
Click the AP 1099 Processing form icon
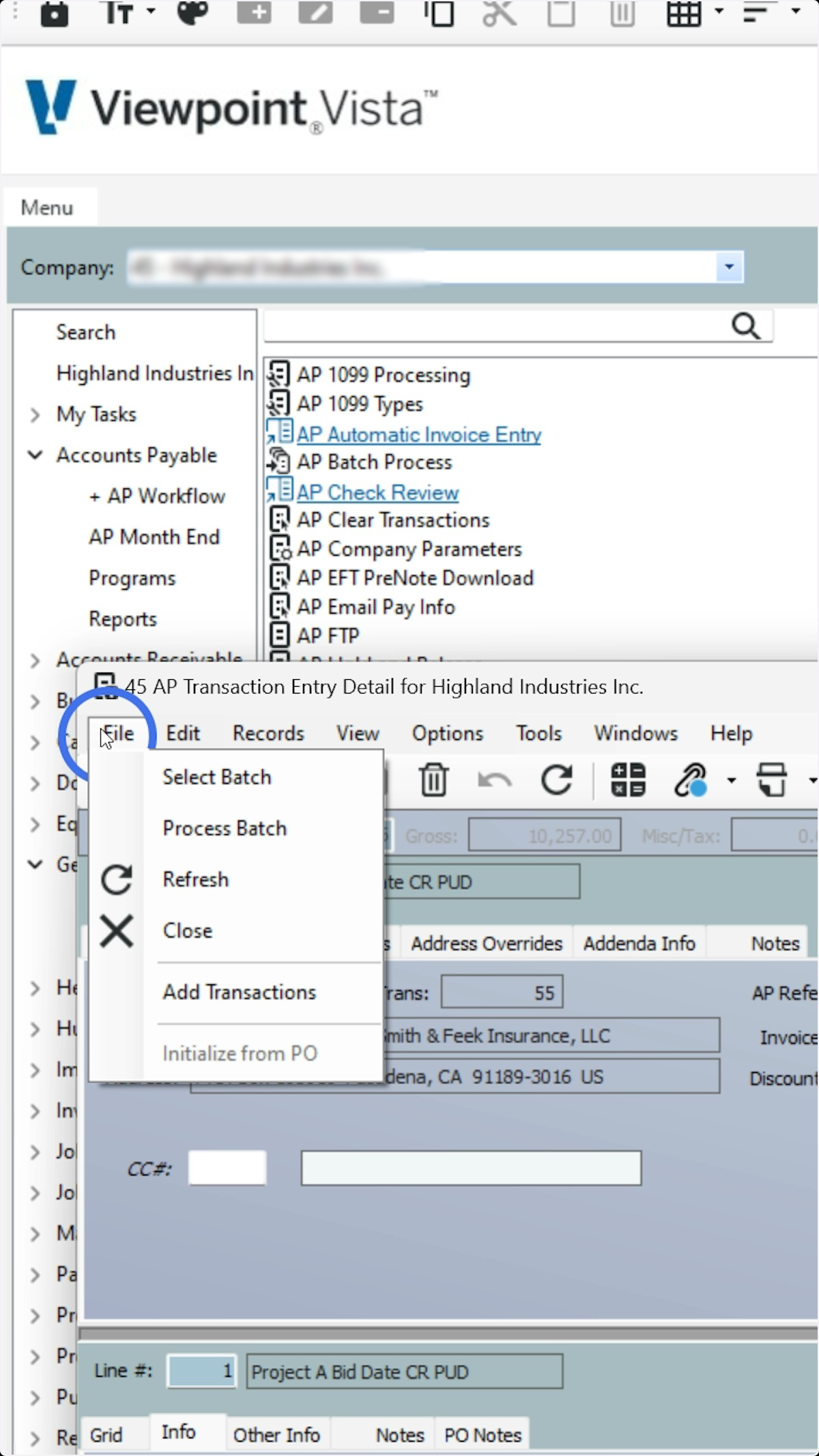(x=278, y=375)
